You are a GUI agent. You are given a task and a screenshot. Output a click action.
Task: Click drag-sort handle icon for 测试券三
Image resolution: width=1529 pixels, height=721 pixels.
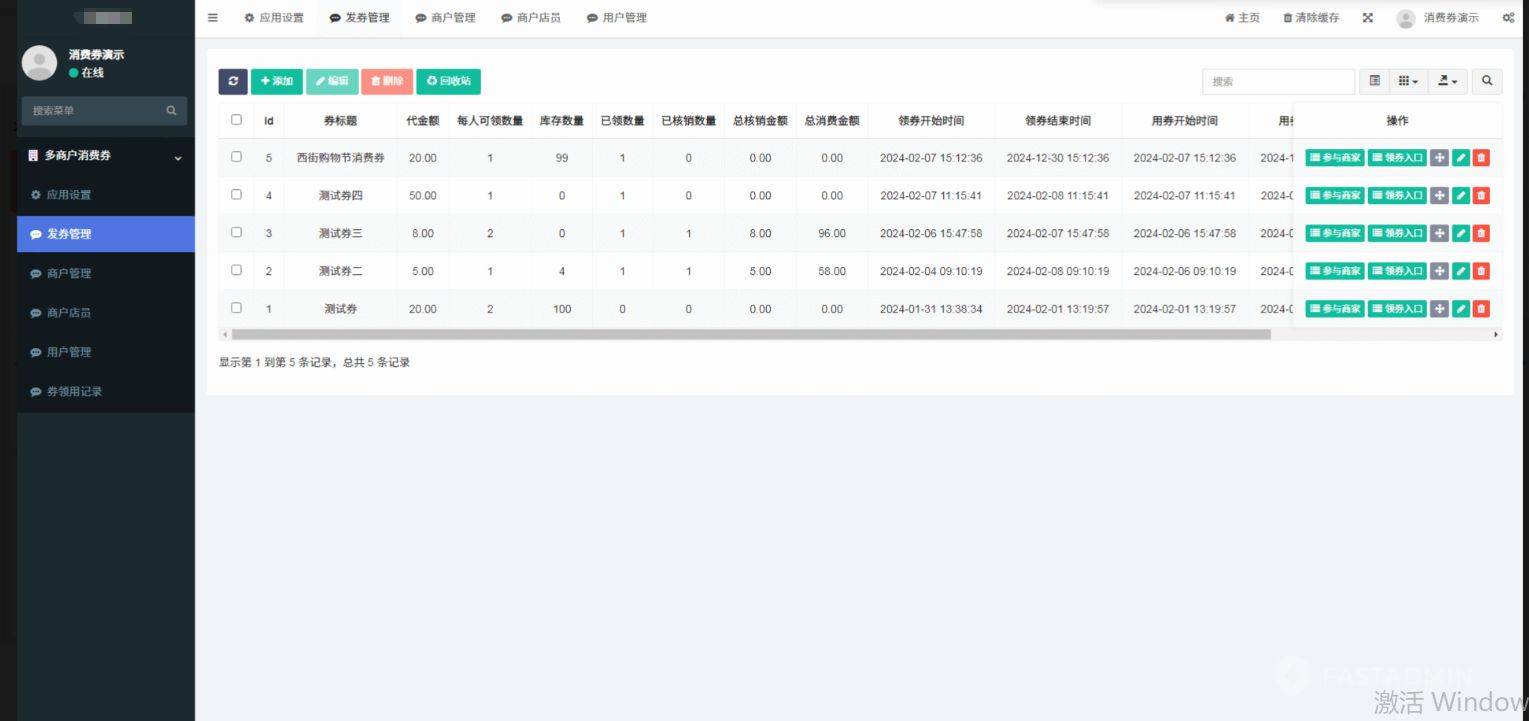pos(1439,233)
